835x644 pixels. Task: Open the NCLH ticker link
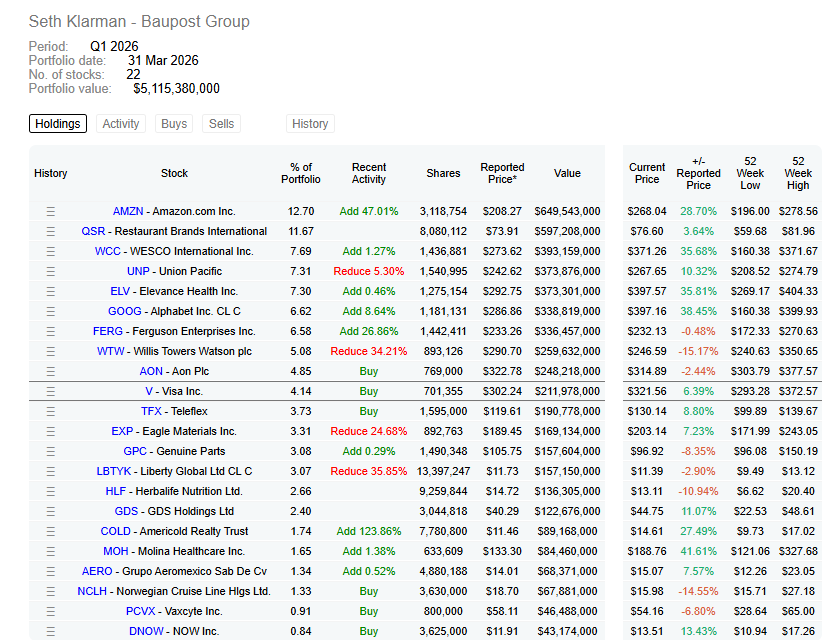(92, 591)
